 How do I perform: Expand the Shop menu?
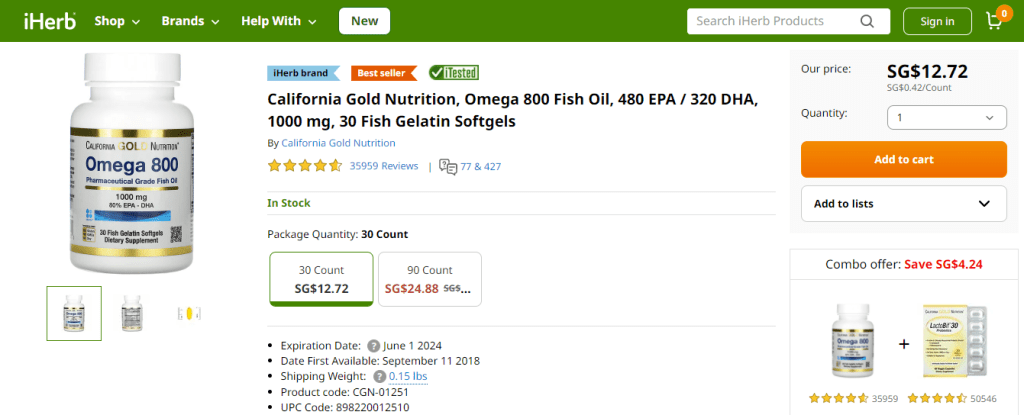pos(117,21)
